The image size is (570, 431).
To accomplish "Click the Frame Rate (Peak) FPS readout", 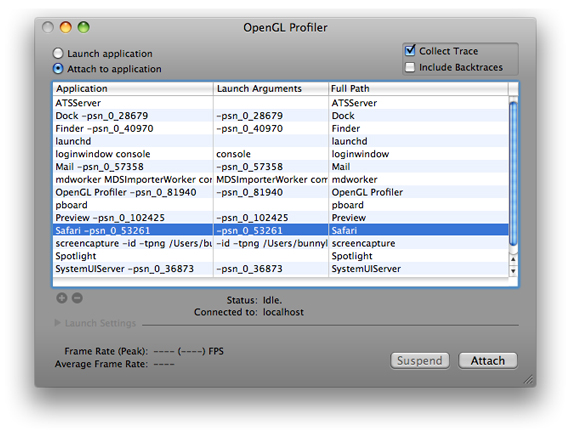I will [x=144, y=351].
